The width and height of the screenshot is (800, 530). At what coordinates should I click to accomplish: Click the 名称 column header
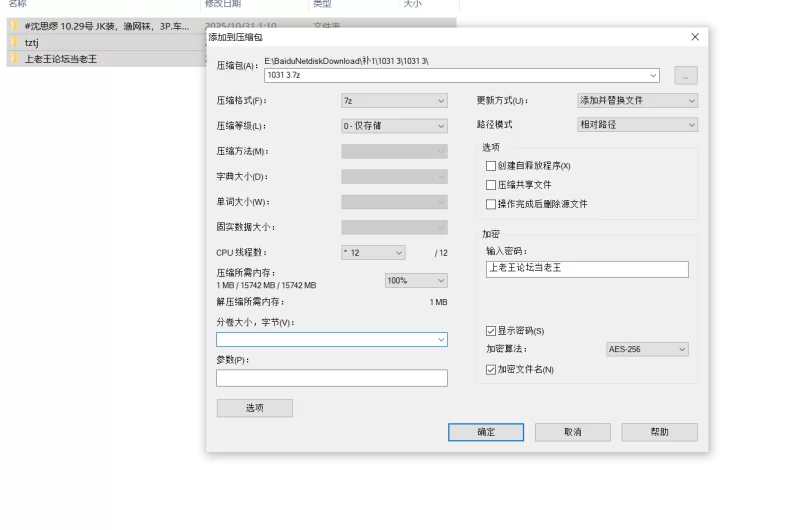coord(17,4)
